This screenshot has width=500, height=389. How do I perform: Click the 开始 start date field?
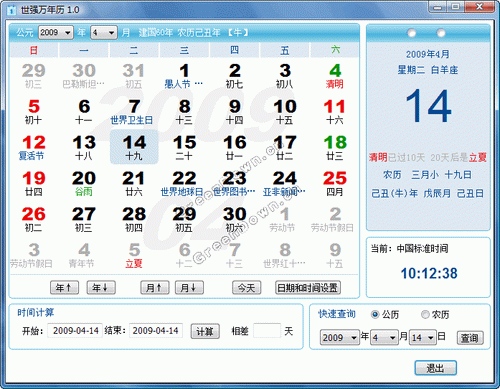(x=75, y=331)
